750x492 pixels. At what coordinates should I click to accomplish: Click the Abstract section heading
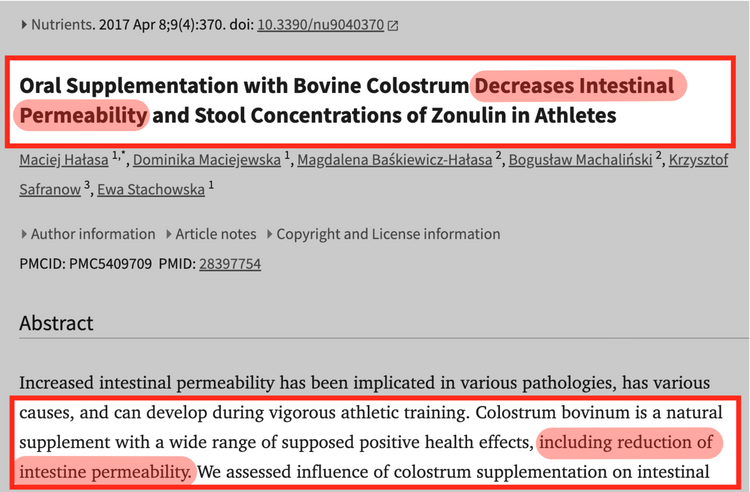click(x=56, y=324)
